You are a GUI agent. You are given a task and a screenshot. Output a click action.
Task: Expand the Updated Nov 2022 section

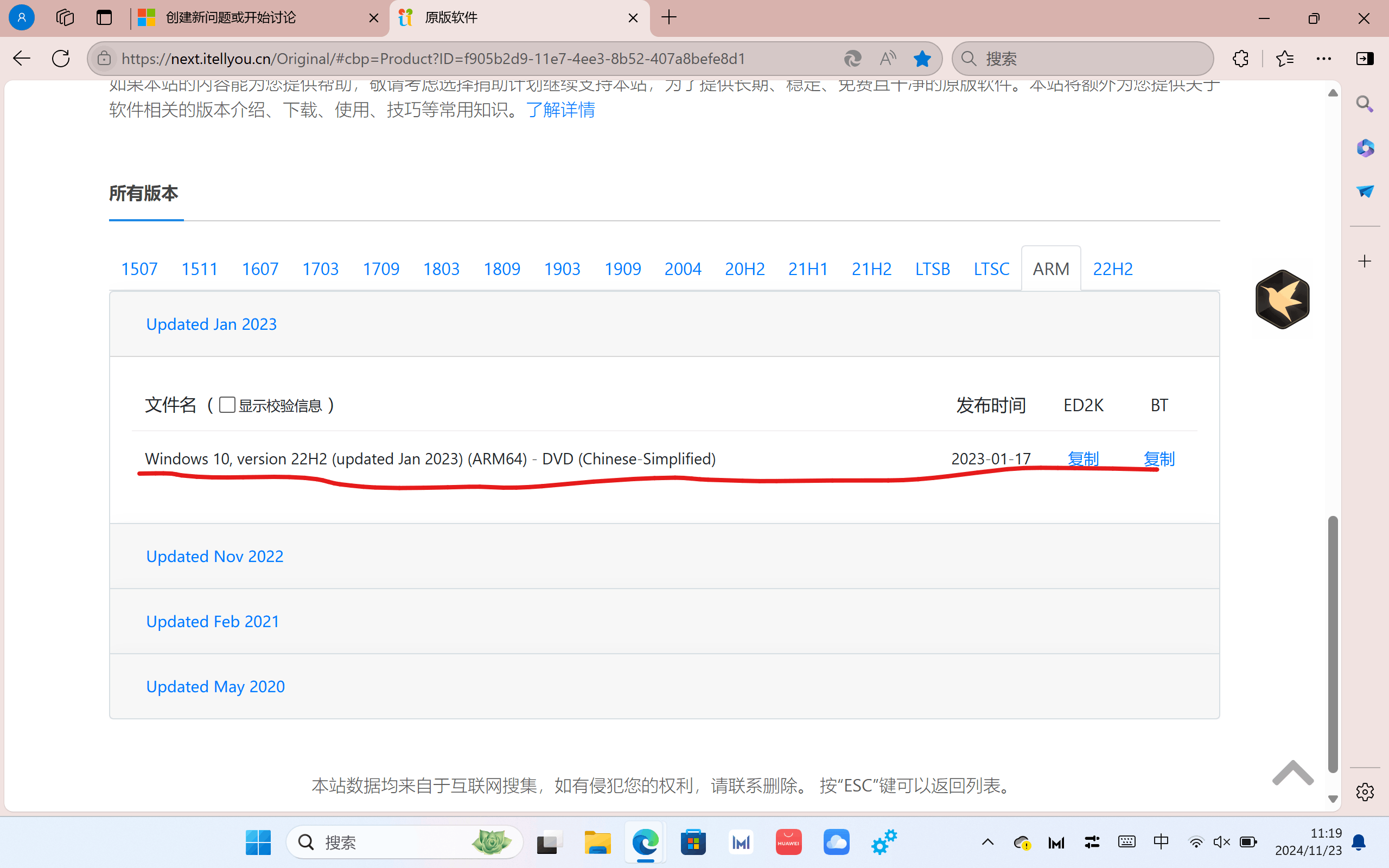click(x=664, y=556)
